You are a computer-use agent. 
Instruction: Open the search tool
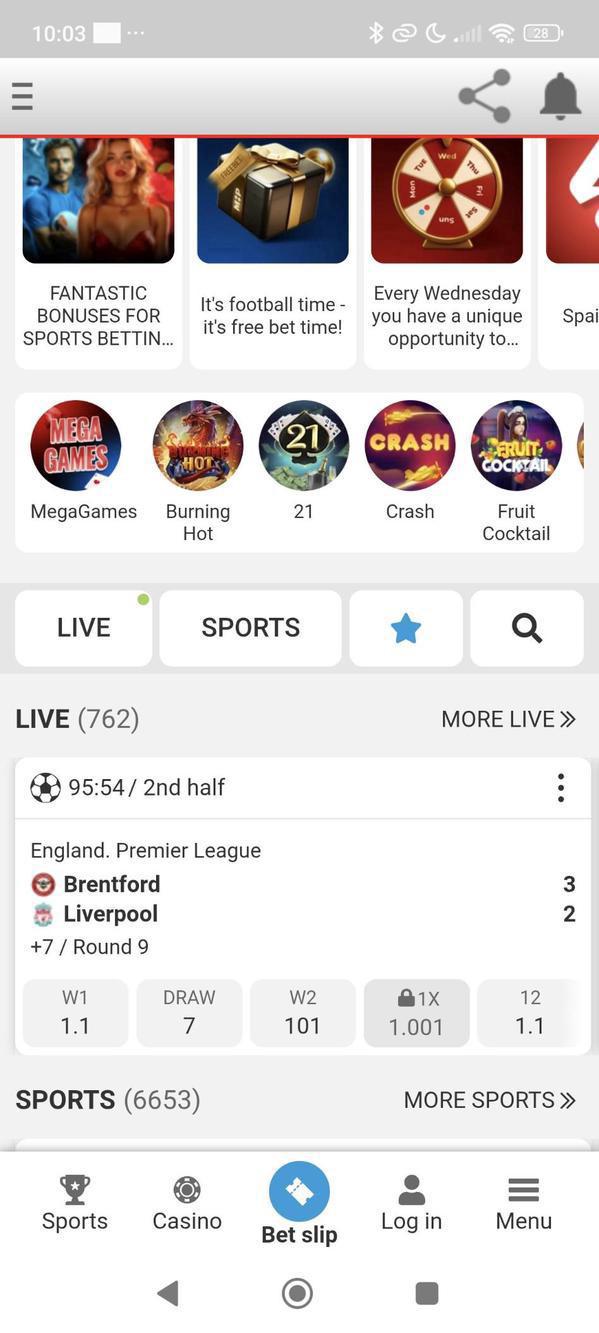click(x=525, y=628)
